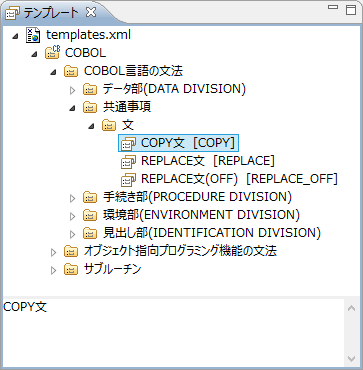Select the 共通事項 label

coord(127,107)
